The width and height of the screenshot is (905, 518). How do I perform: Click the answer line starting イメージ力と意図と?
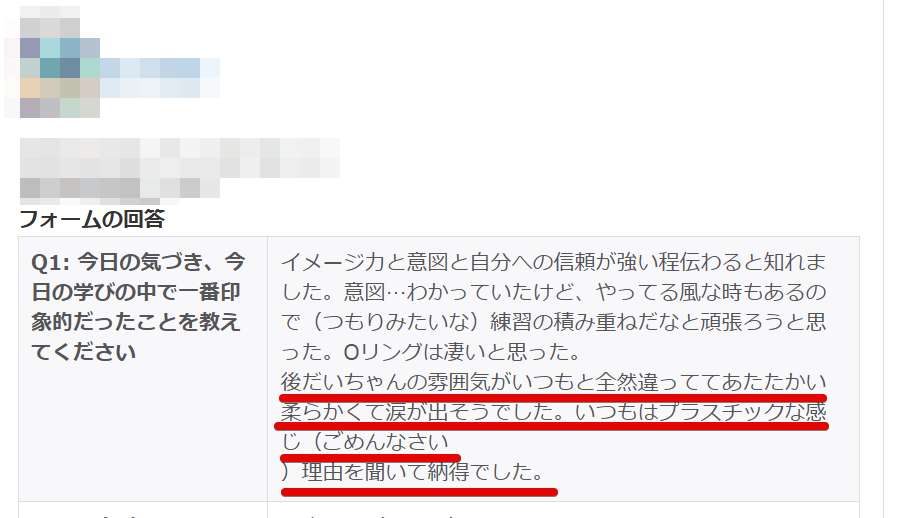coord(554,262)
